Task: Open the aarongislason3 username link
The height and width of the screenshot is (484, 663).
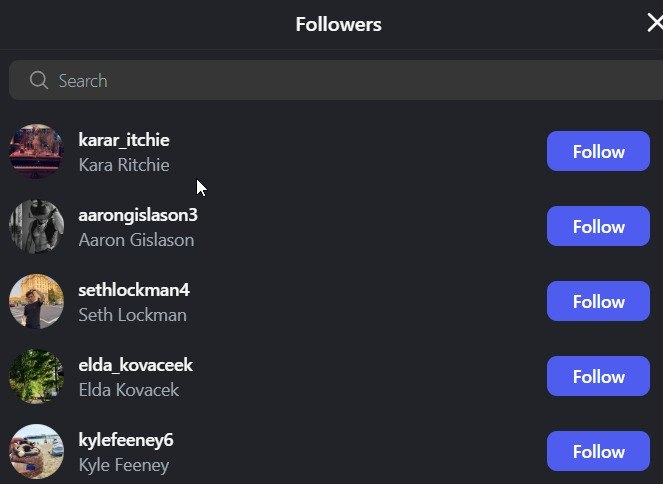Action: [138, 215]
